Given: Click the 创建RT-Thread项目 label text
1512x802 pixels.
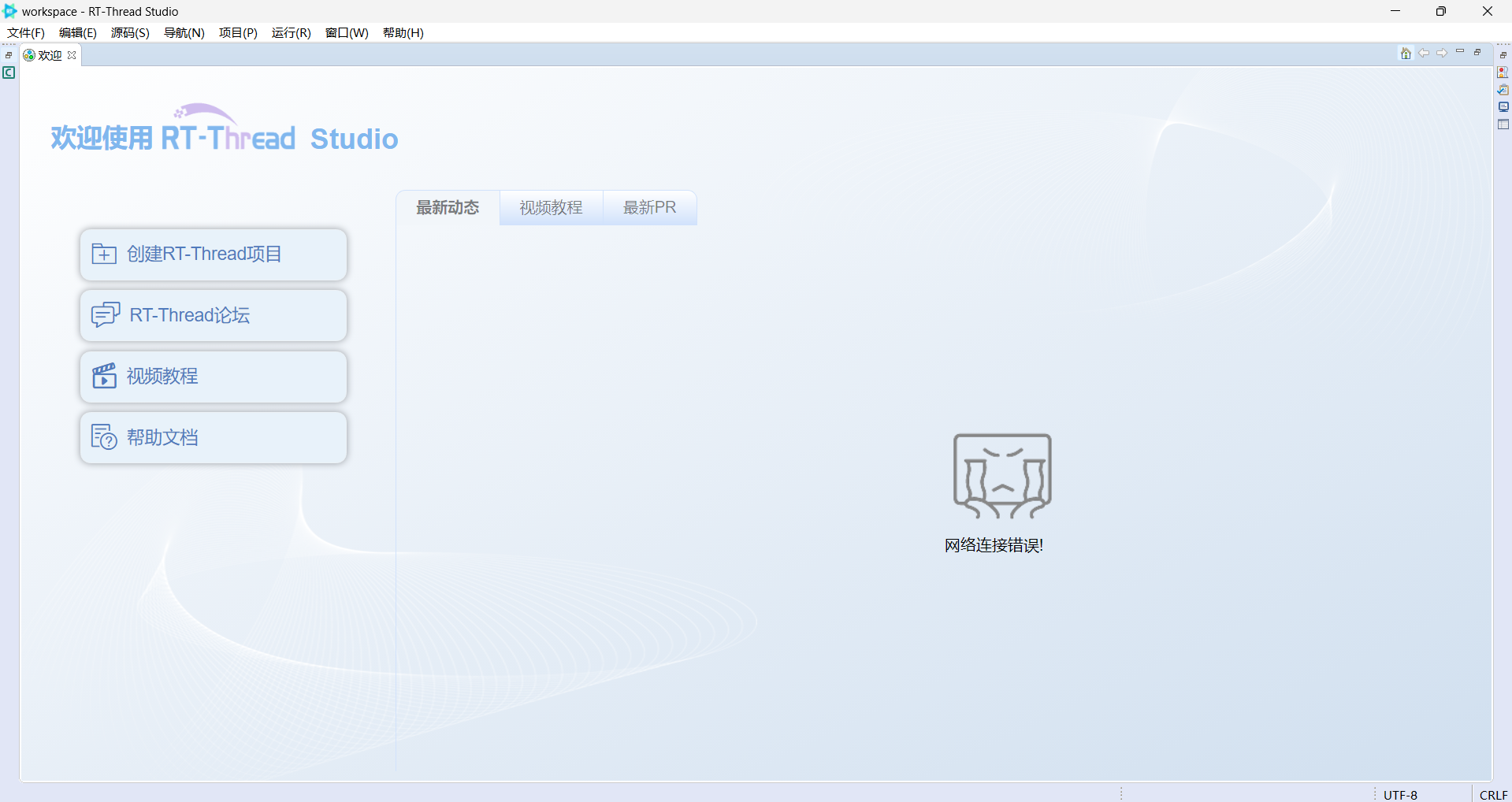Looking at the screenshot, I should [205, 254].
